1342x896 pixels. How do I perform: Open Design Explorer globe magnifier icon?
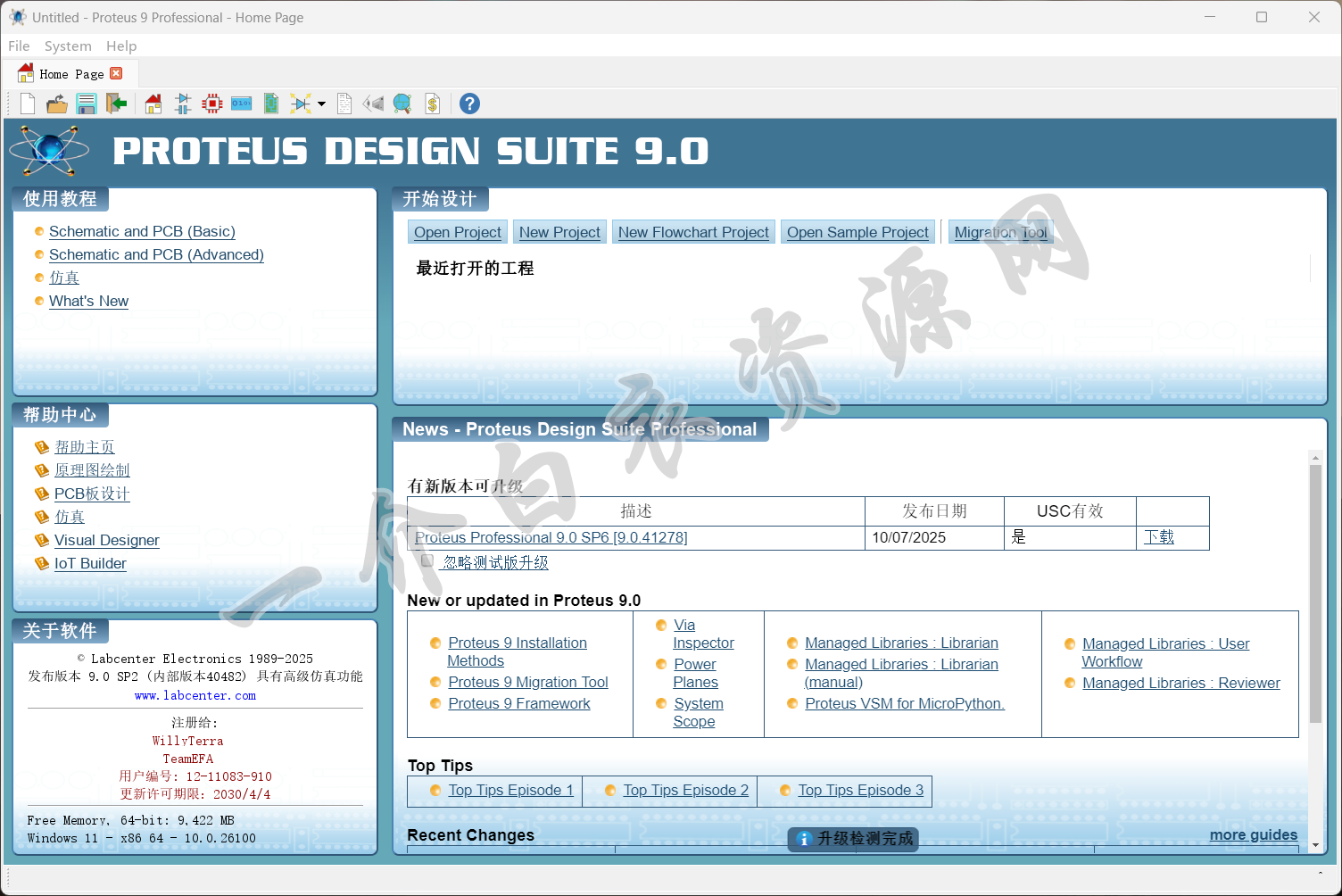(402, 104)
